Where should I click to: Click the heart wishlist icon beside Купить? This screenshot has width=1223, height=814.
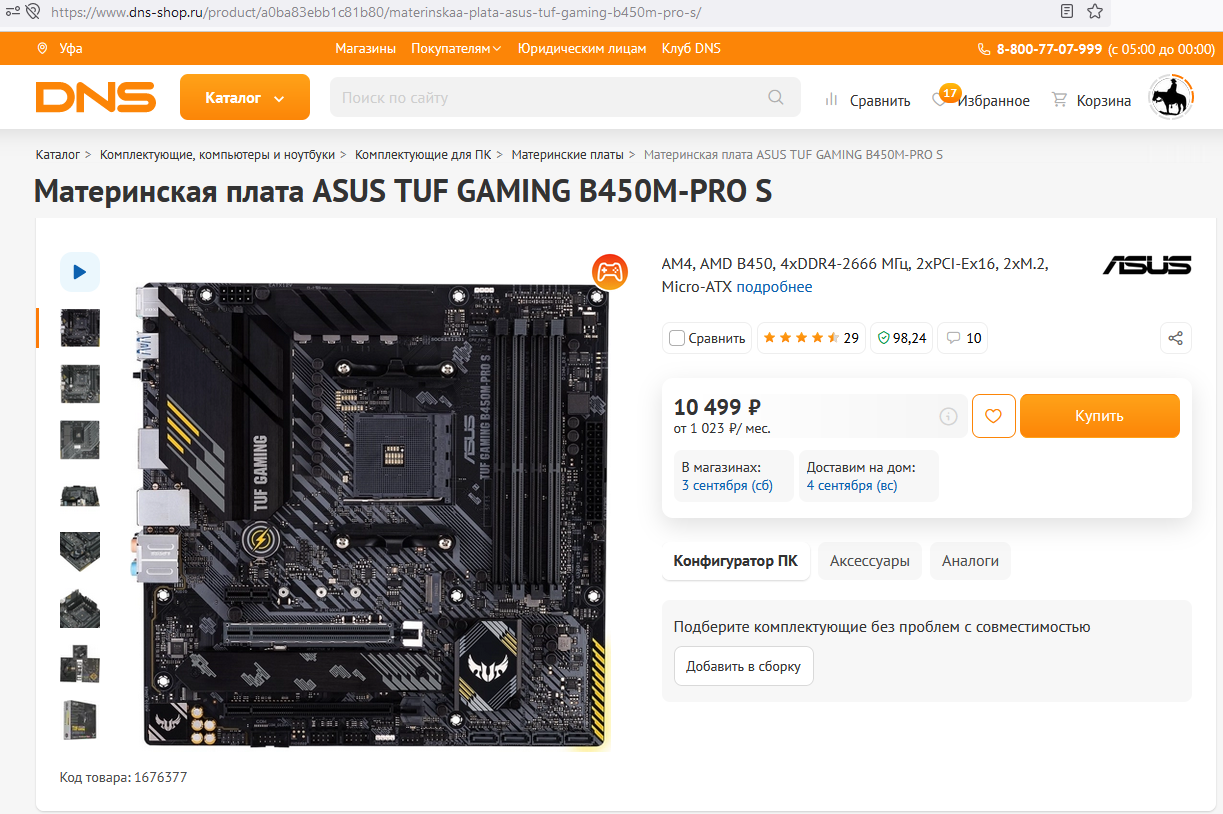pos(993,416)
